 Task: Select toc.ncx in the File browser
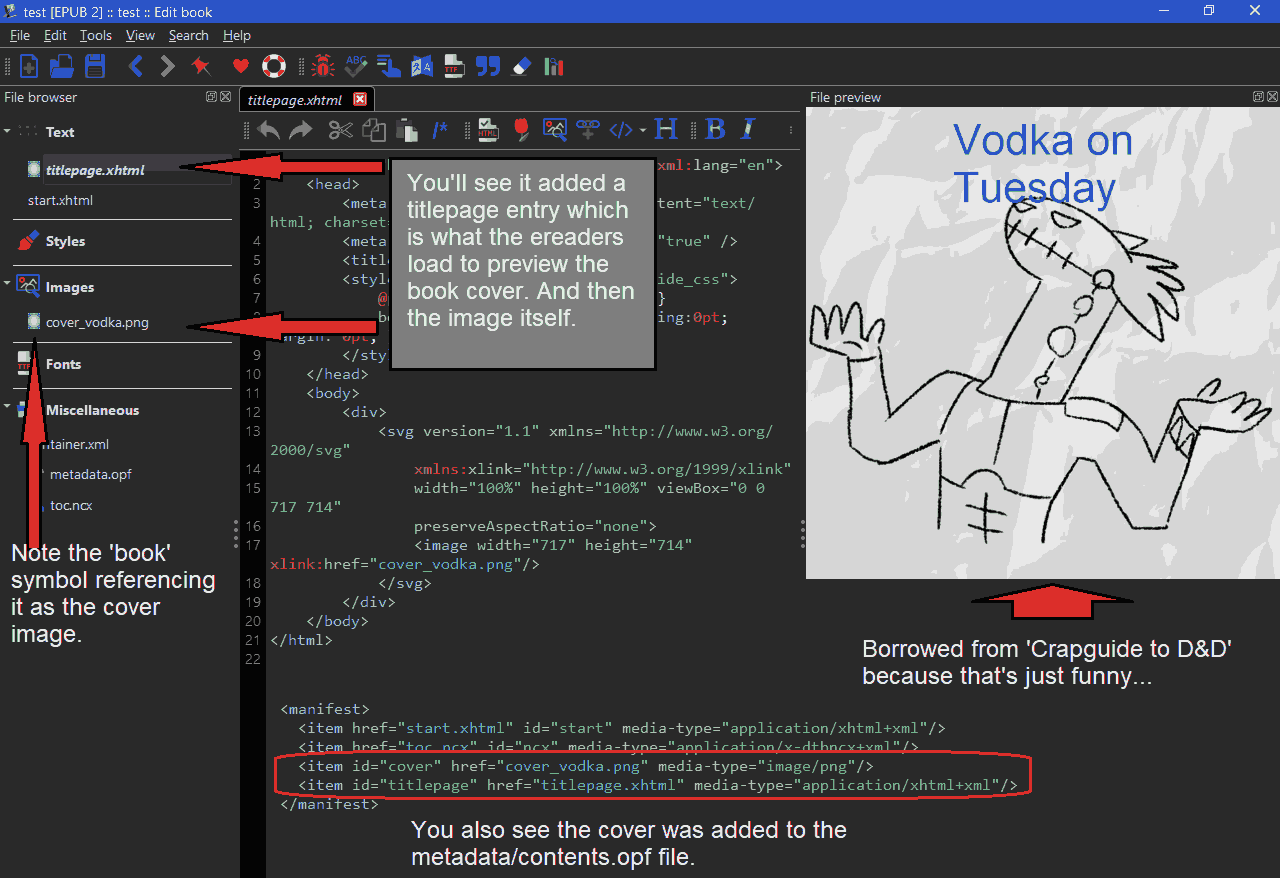coord(71,505)
